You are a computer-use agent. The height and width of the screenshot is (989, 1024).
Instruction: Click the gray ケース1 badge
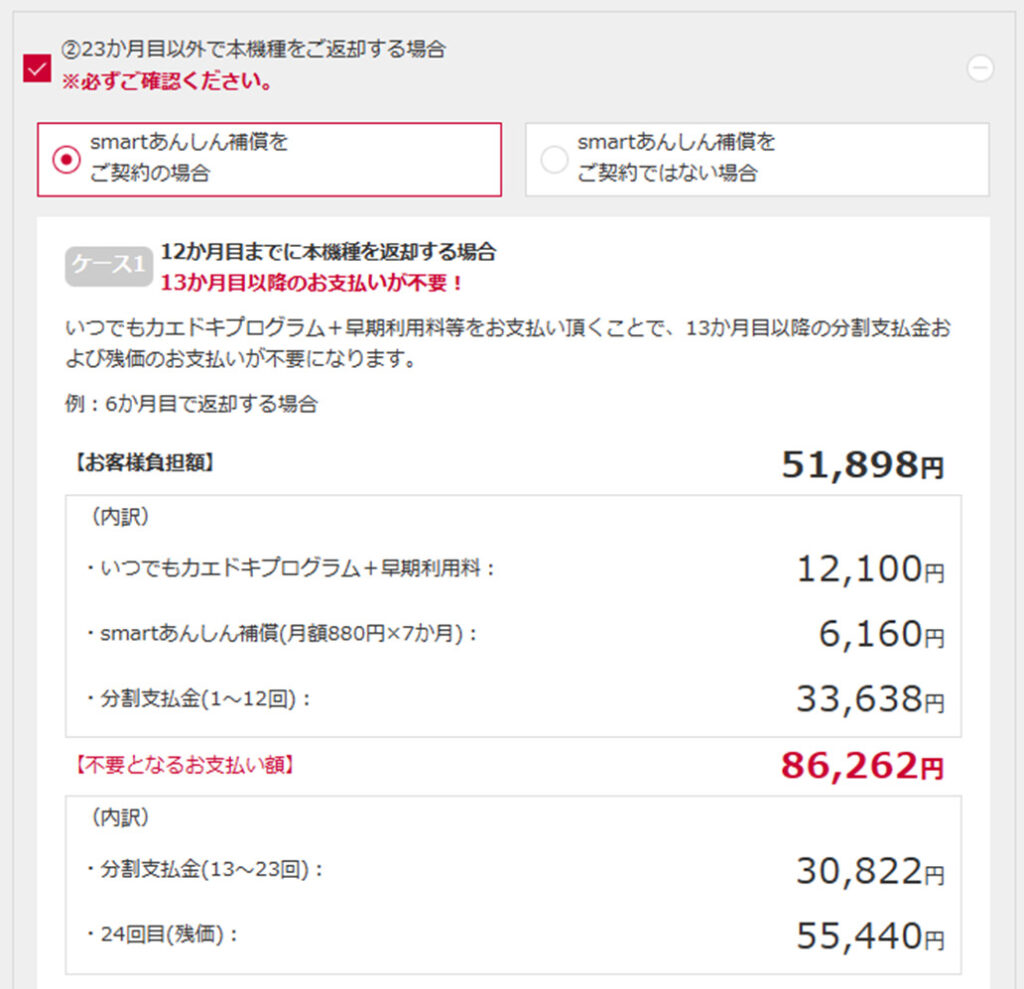[x=108, y=266]
